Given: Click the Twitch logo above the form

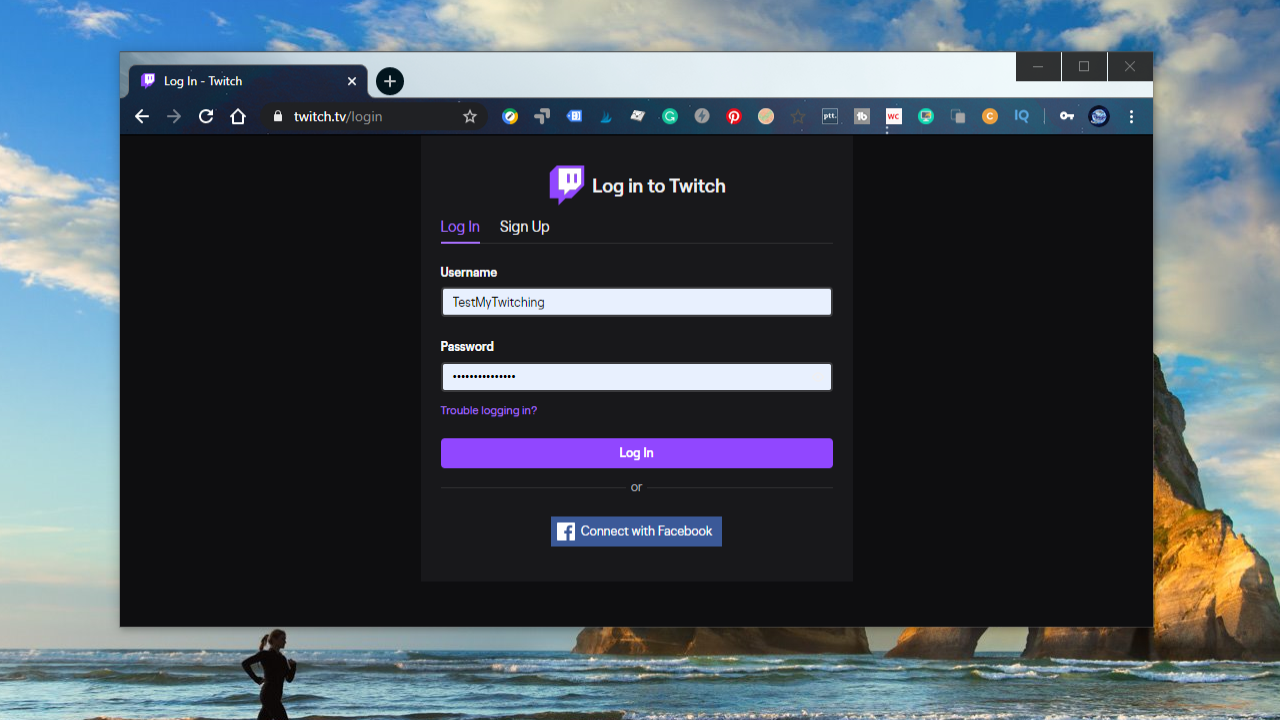Looking at the screenshot, I should click(x=566, y=185).
